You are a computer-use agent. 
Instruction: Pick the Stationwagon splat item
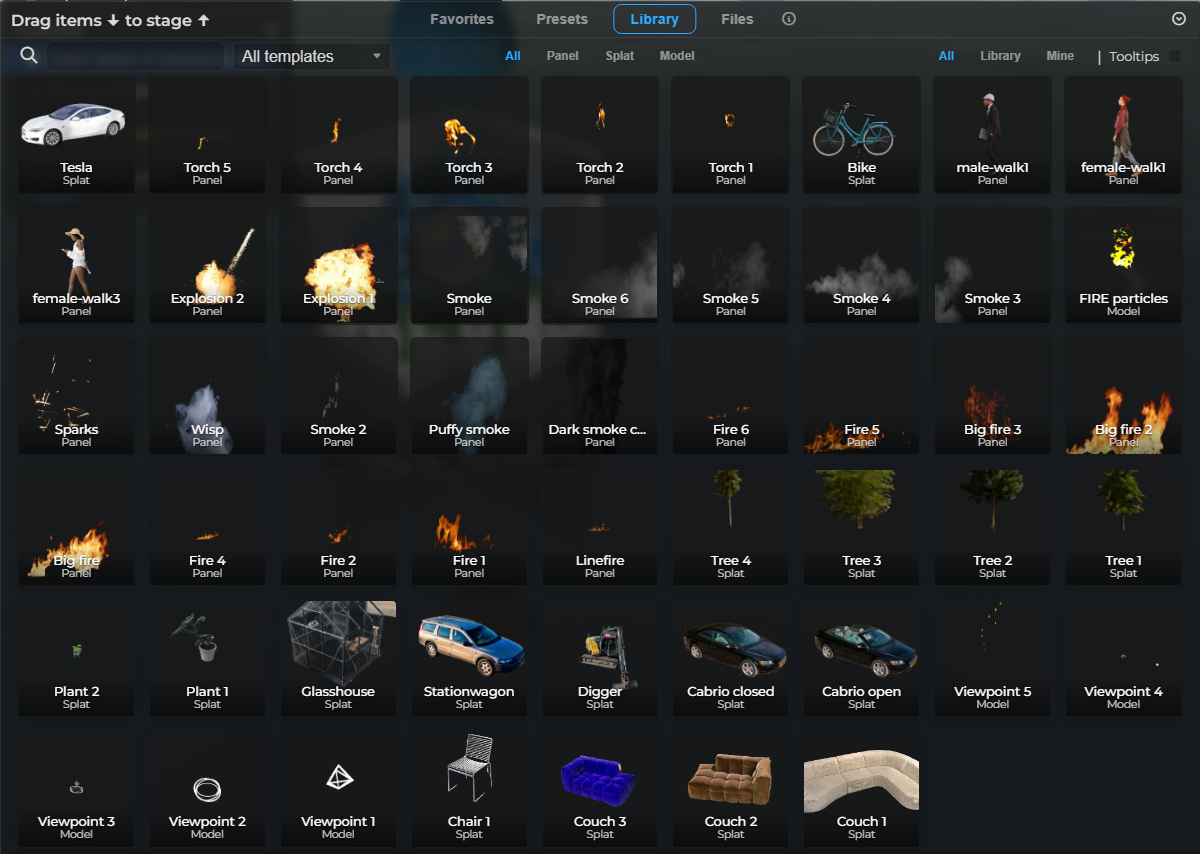click(469, 658)
